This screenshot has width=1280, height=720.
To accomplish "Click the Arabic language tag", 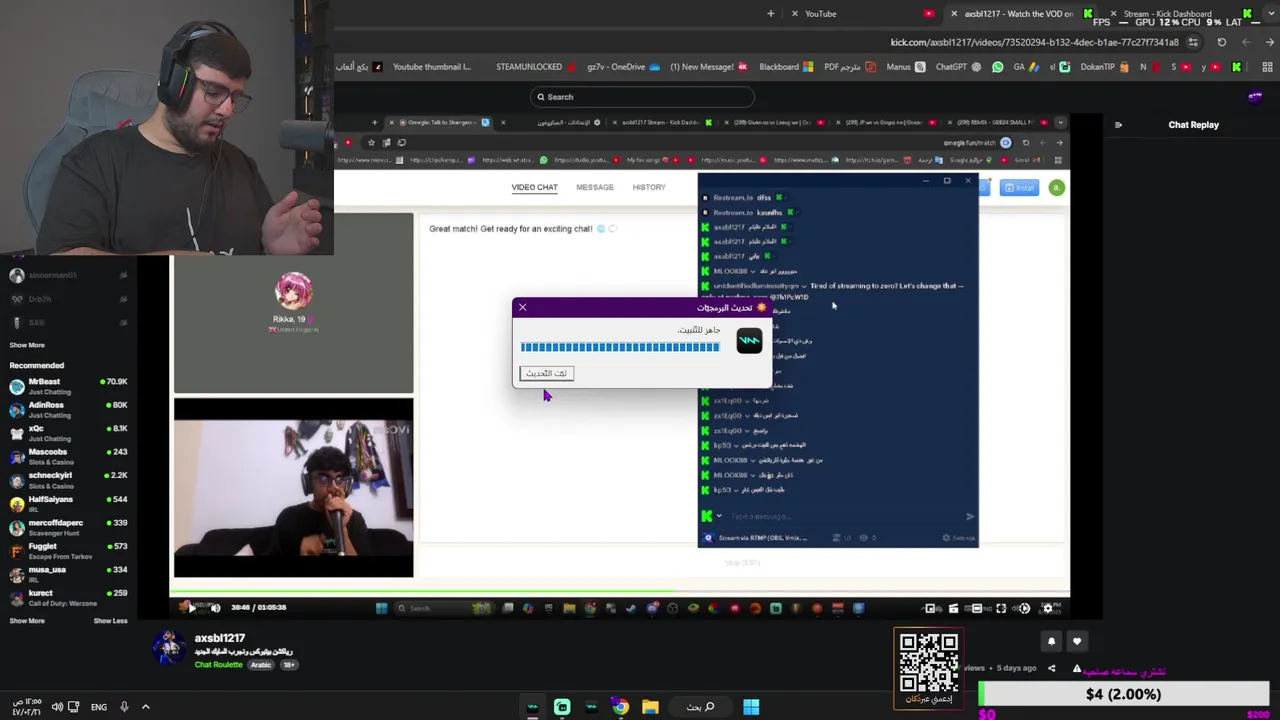I will point(260,665).
